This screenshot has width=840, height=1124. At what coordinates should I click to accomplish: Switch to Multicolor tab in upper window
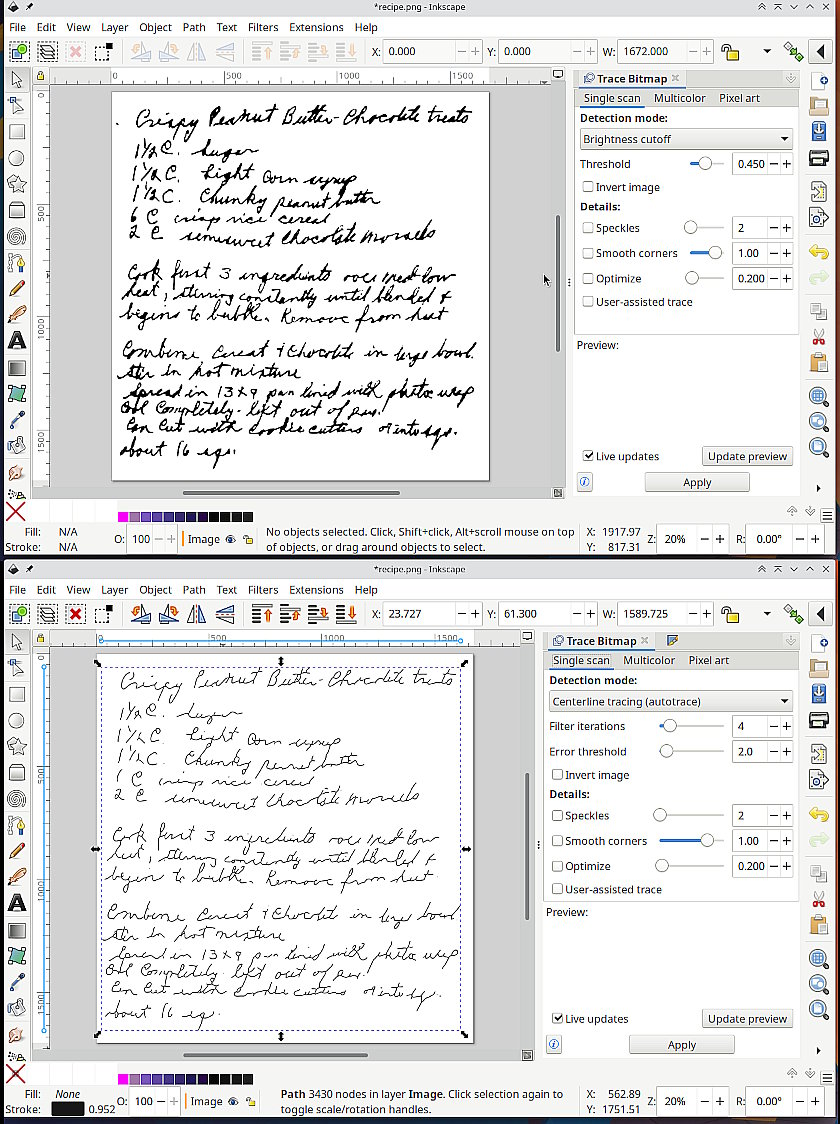point(679,98)
